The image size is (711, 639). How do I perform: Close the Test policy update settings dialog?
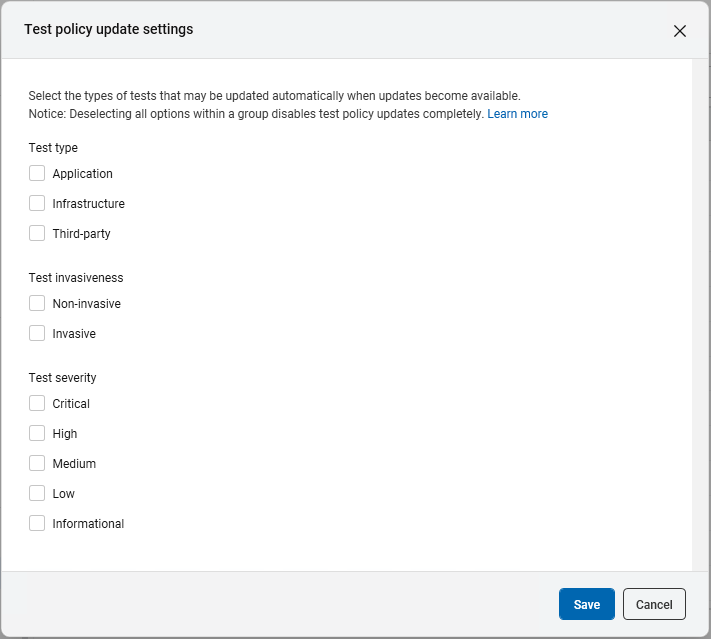(x=680, y=31)
